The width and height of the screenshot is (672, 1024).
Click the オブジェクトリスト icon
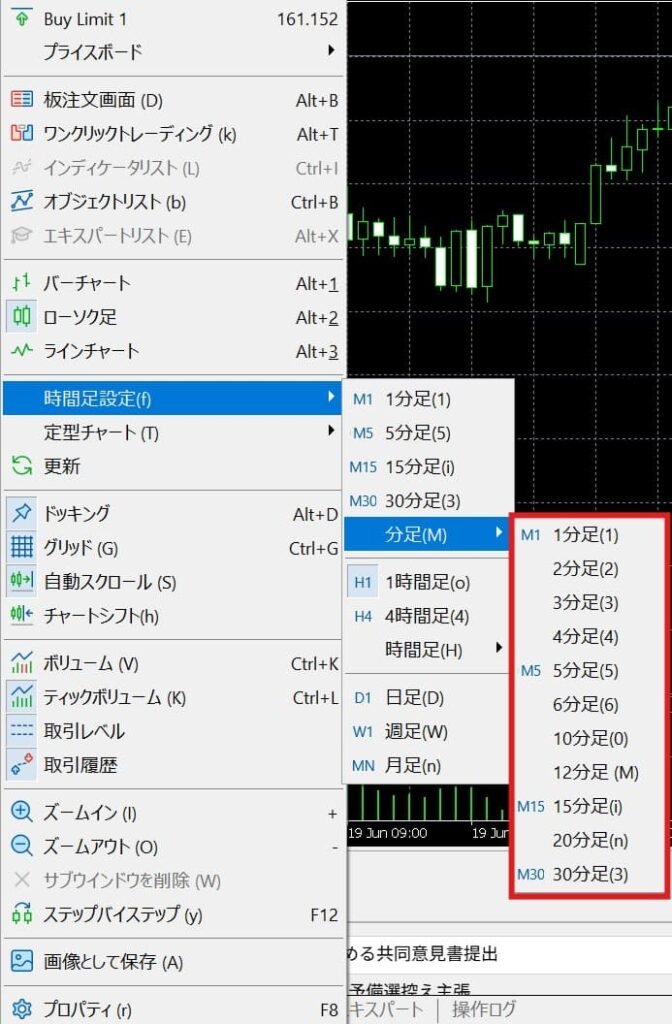(x=22, y=201)
